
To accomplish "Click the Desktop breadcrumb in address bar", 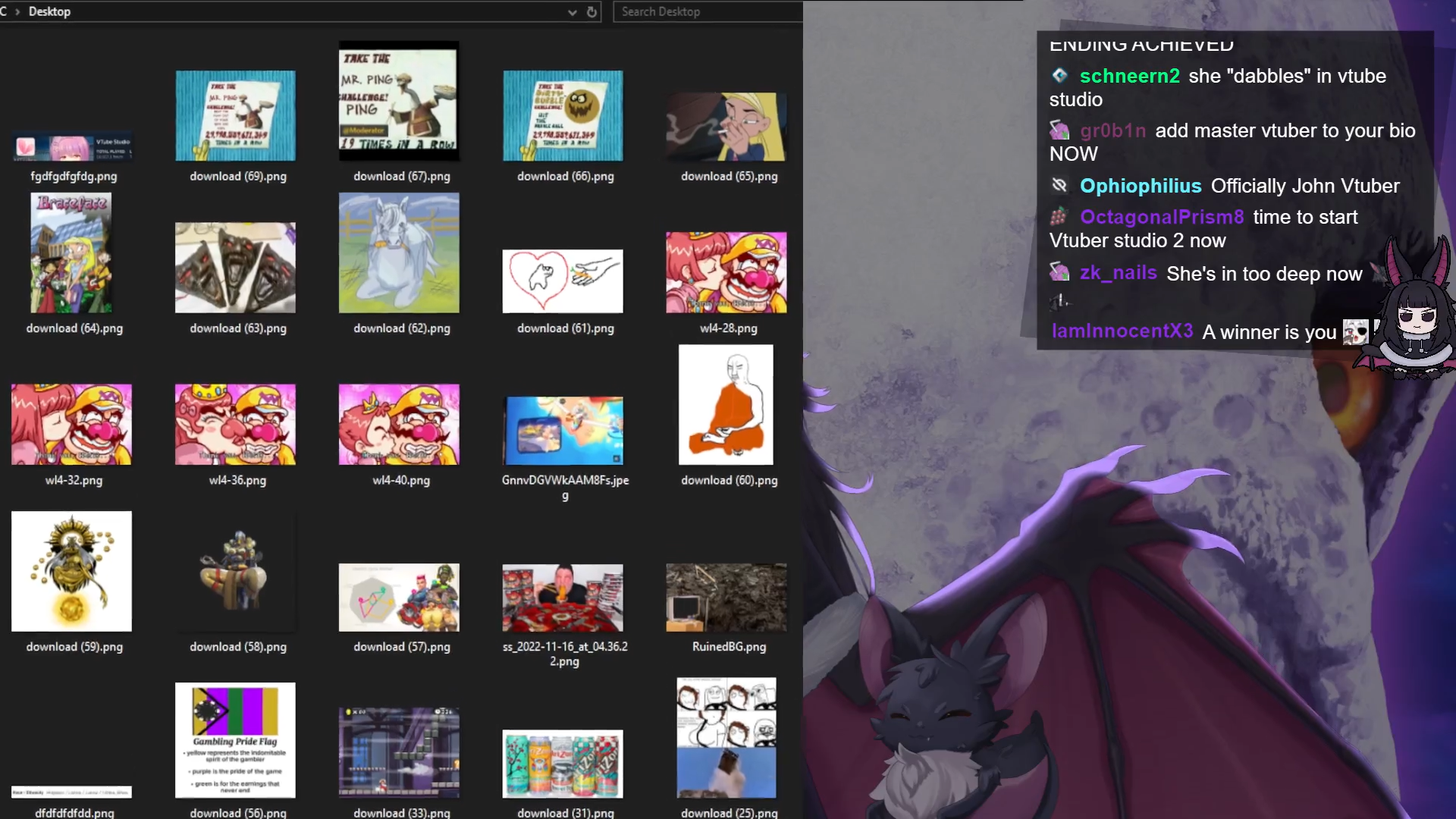I will (x=49, y=12).
